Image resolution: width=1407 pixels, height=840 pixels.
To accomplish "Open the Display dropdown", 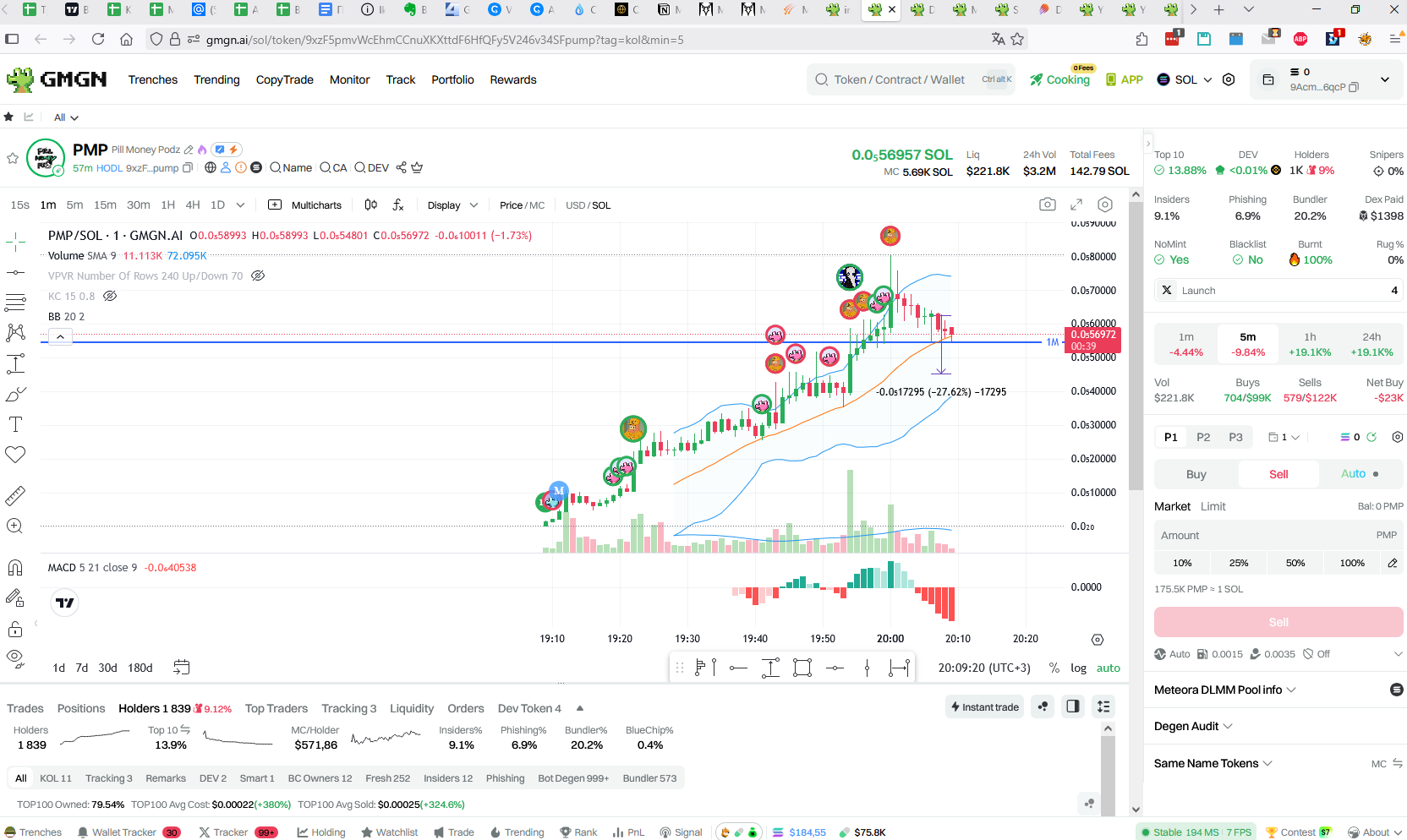I will coord(452,205).
